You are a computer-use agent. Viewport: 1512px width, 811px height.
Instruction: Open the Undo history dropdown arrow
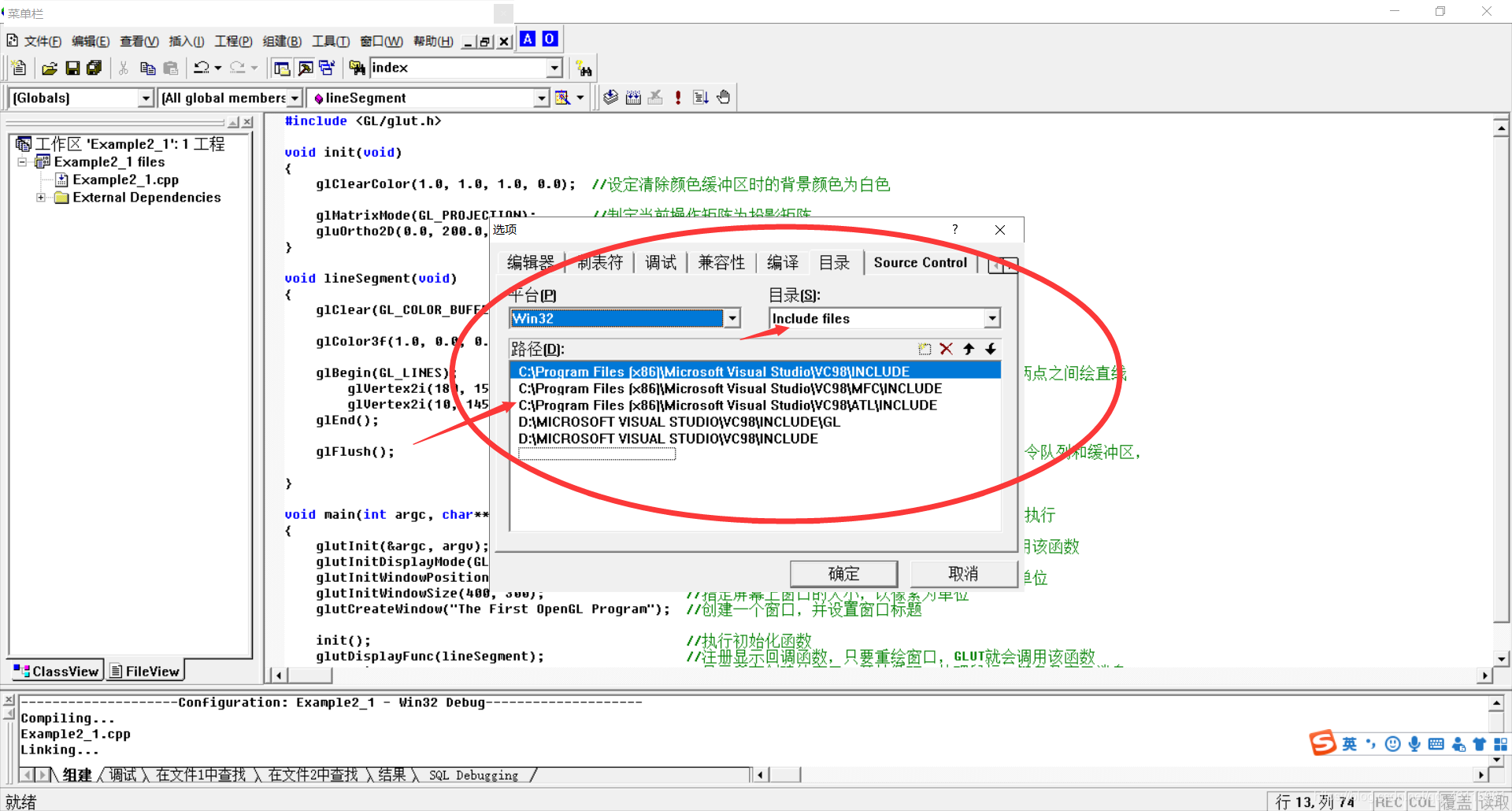click(x=218, y=69)
